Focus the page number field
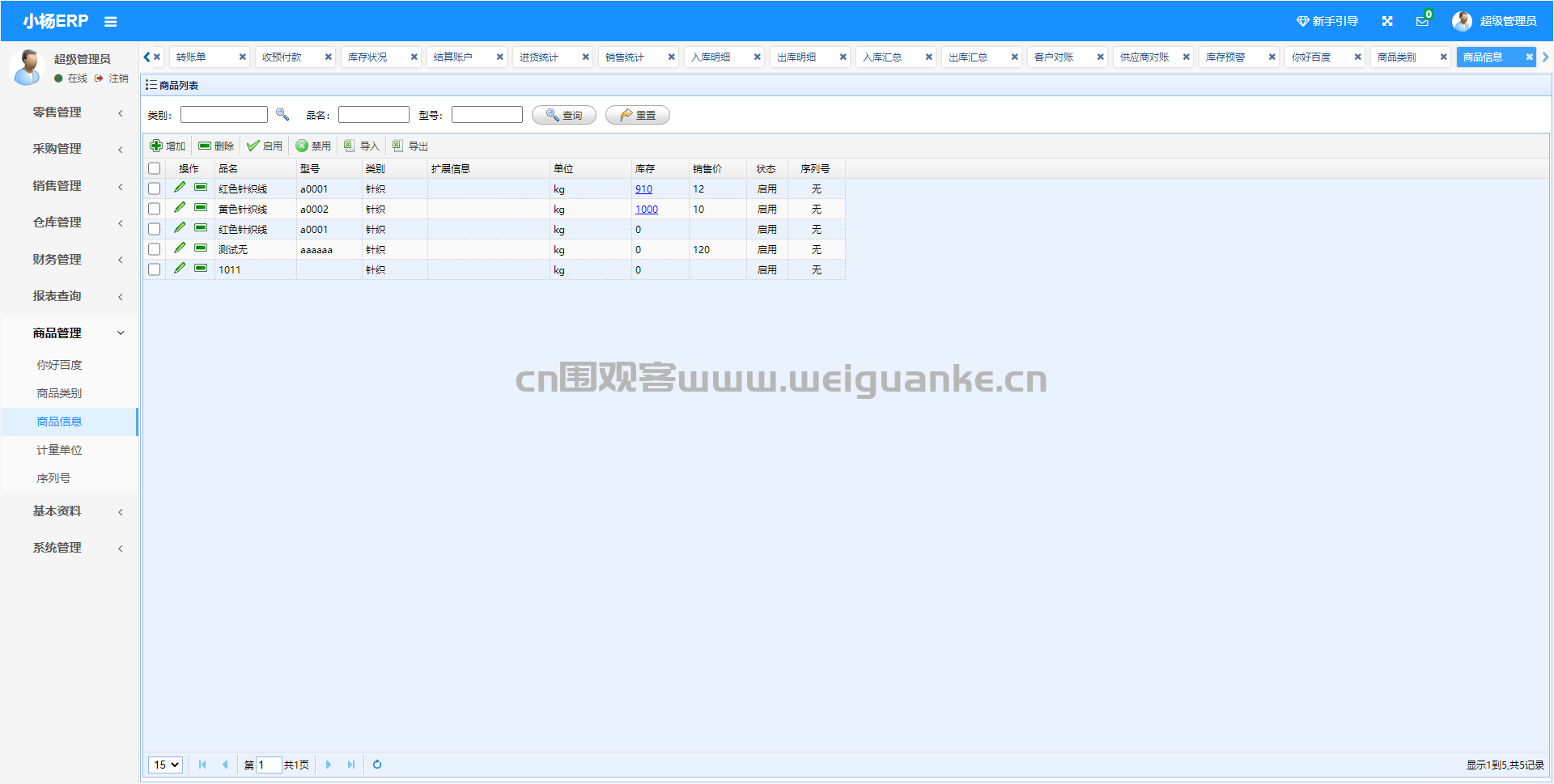The height and width of the screenshot is (784, 1554). click(x=269, y=765)
